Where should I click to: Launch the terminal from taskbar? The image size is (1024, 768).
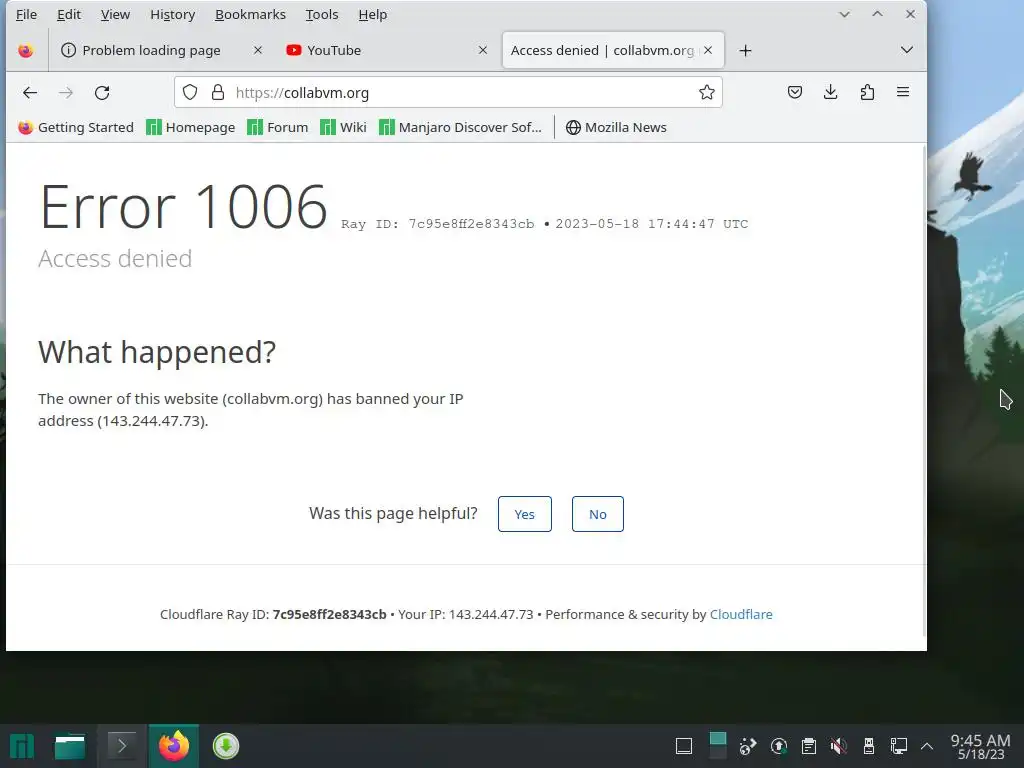coord(121,746)
